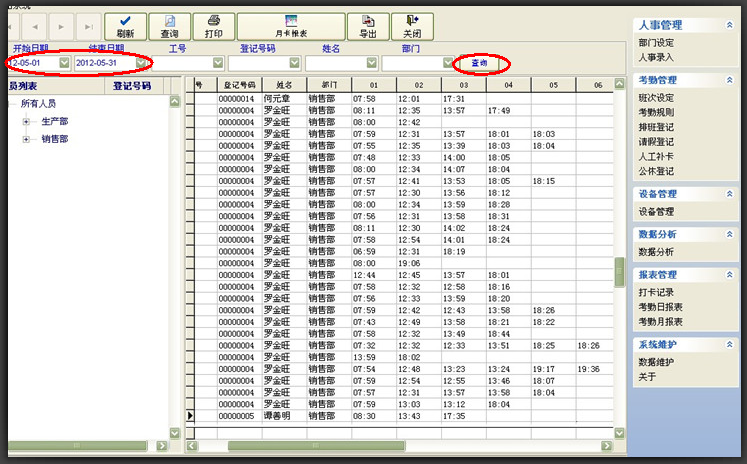The height and width of the screenshot is (464, 747).
Task: Collapse the 考勤管理 panel section
Action: click(729, 80)
